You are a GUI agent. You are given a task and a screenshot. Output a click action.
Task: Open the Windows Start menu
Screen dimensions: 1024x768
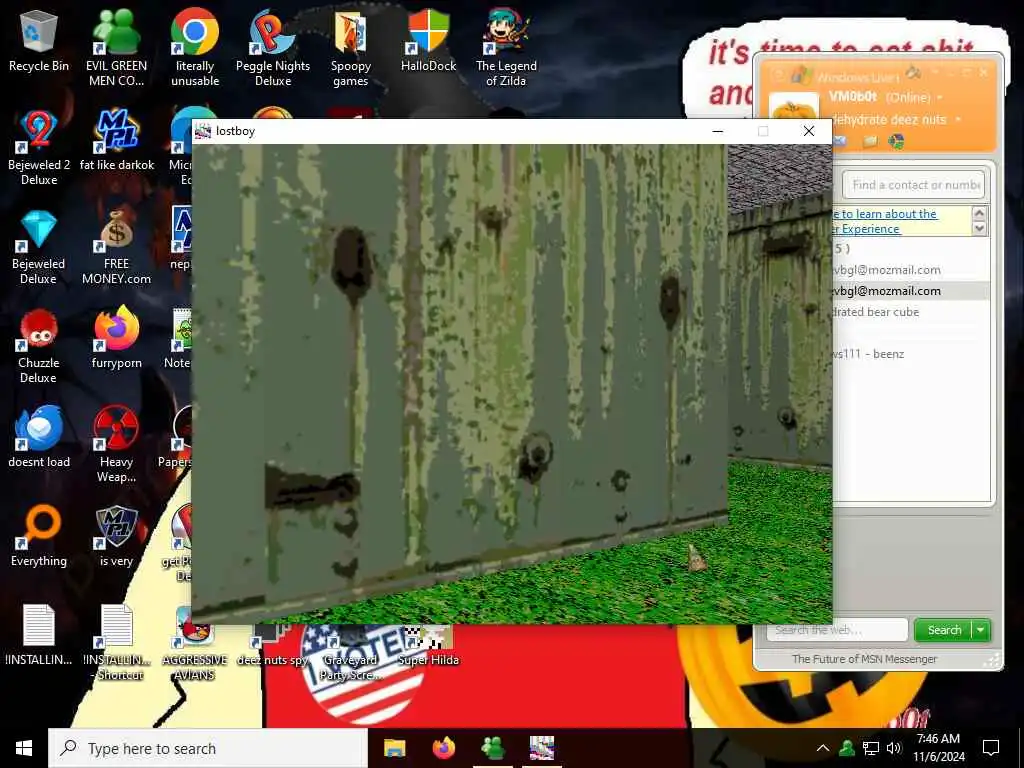(x=24, y=748)
